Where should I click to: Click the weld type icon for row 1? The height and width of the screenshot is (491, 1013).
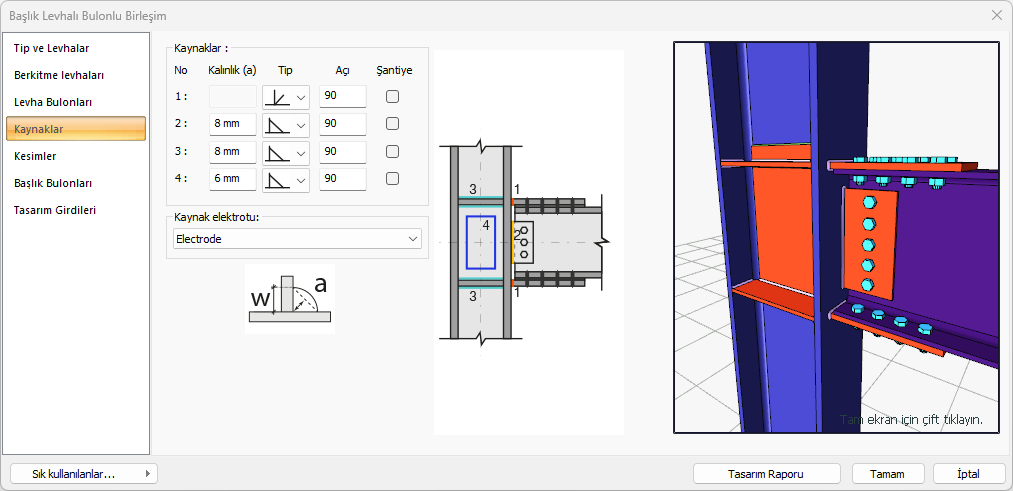point(277,97)
